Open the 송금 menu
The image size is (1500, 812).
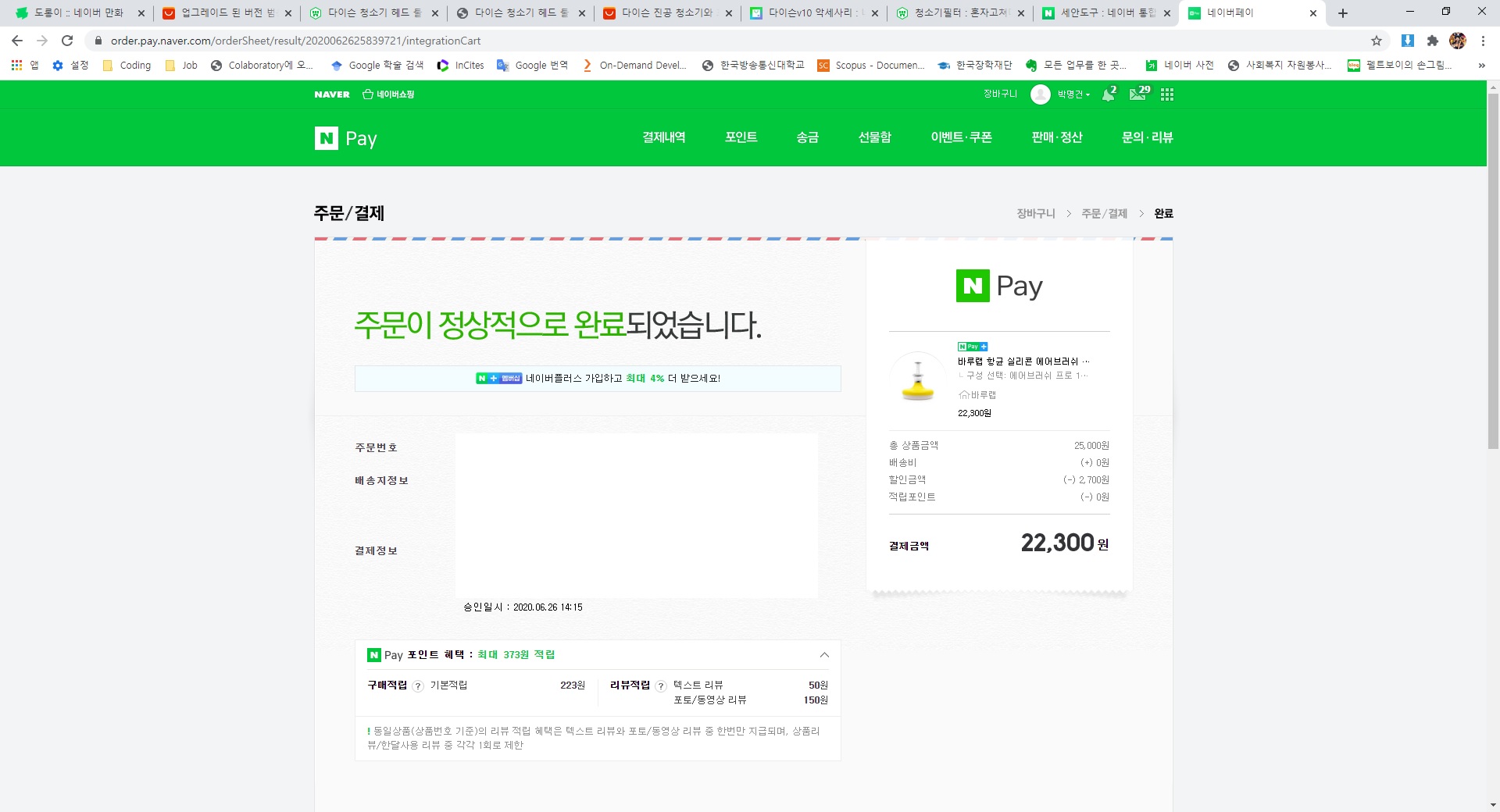tap(808, 137)
